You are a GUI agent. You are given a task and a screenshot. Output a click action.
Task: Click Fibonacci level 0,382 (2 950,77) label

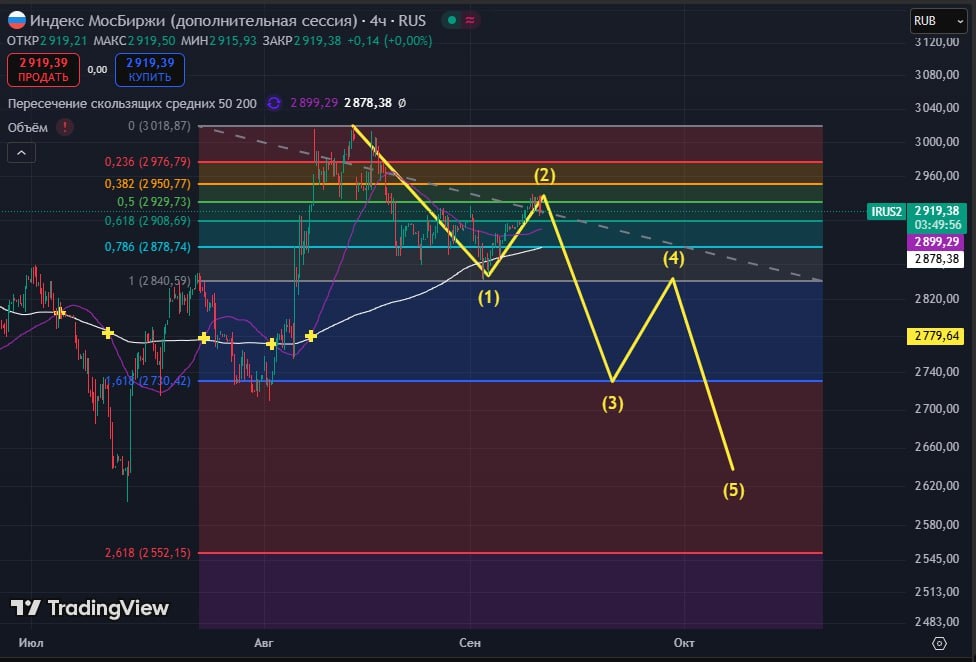(148, 184)
